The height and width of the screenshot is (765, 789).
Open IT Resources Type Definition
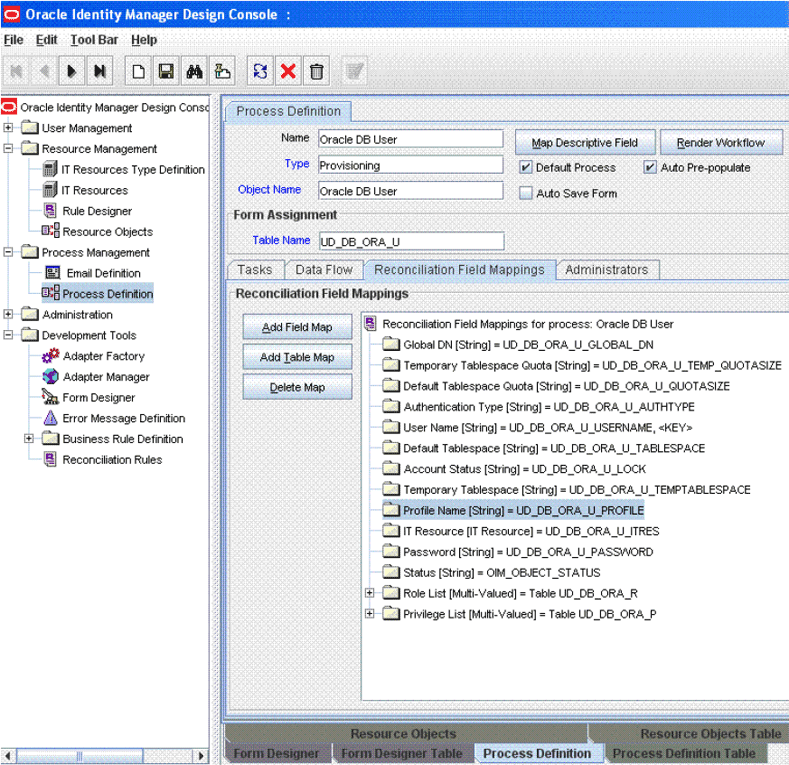133,170
